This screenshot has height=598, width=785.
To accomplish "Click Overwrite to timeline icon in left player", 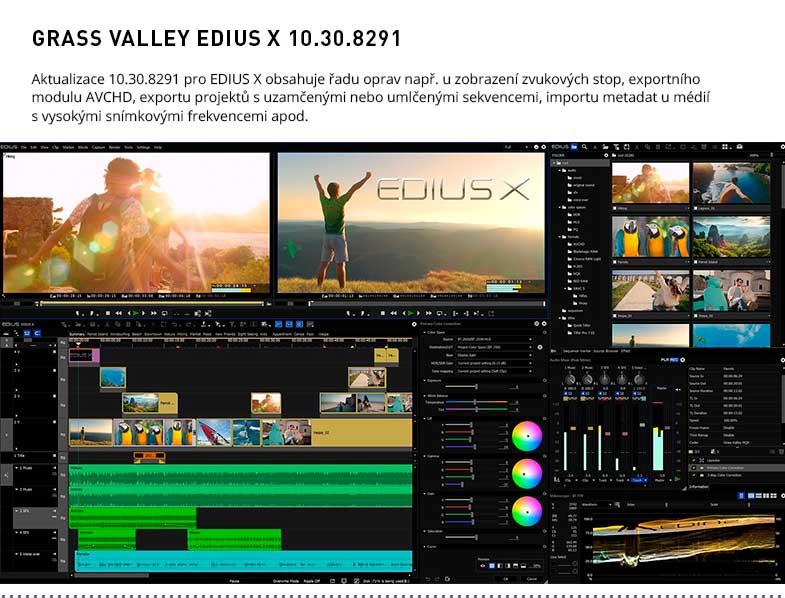I will pyautogui.click(x=208, y=313).
